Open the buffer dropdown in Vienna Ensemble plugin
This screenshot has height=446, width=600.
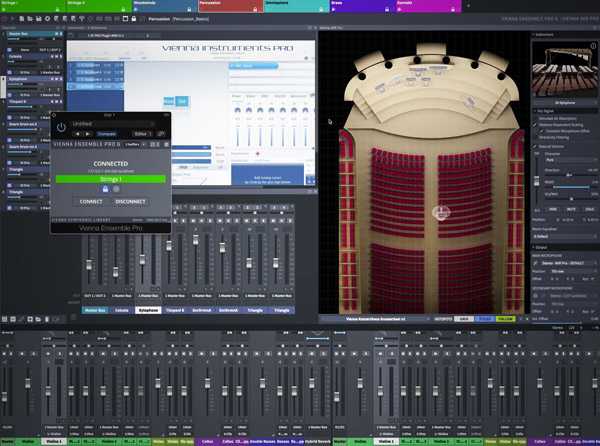[x=135, y=144]
